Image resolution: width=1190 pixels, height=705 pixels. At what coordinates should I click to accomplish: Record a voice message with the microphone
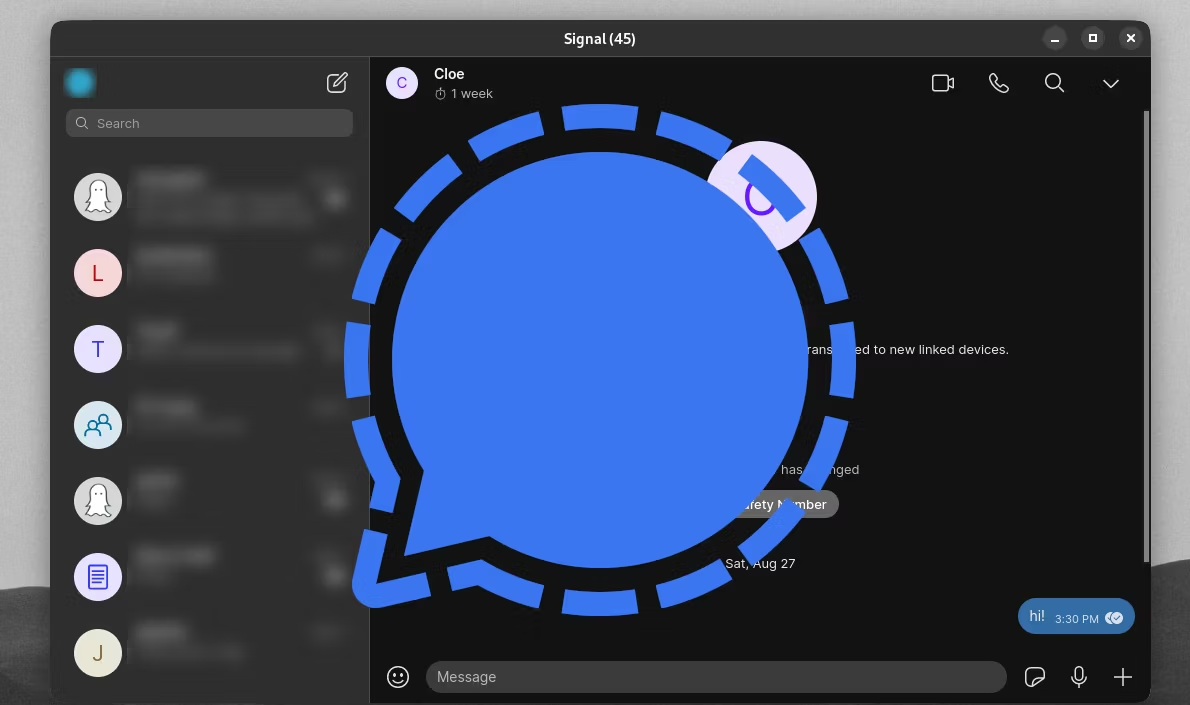pos(1078,677)
